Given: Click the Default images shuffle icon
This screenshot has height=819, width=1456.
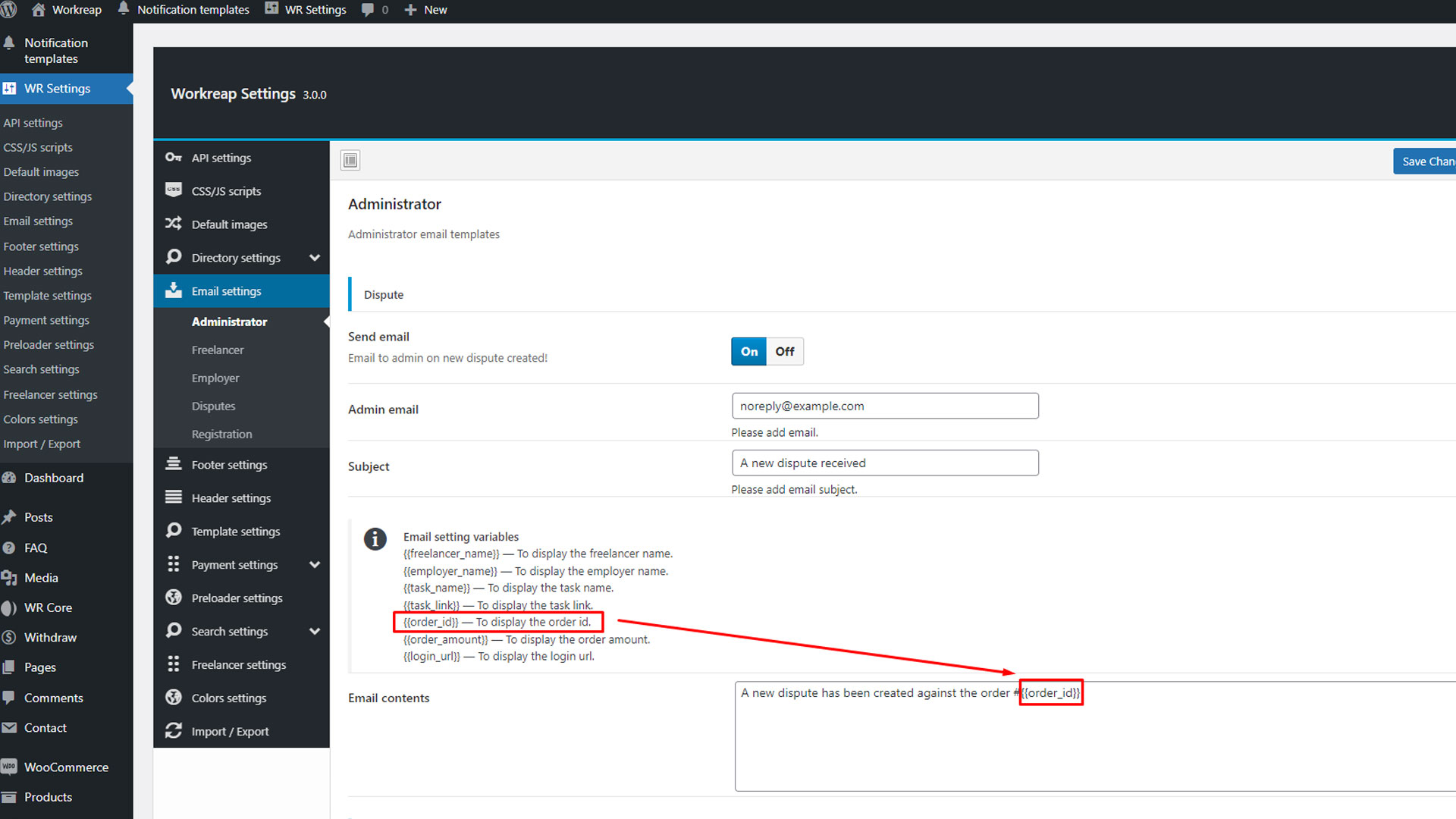Looking at the screenshot, I should point(174,224).
